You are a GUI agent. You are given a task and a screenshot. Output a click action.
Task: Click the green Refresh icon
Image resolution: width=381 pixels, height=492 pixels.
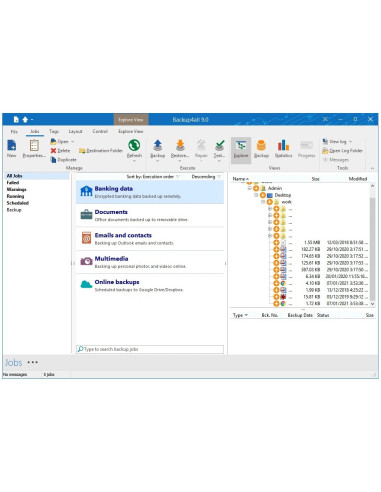coord(134,146)
